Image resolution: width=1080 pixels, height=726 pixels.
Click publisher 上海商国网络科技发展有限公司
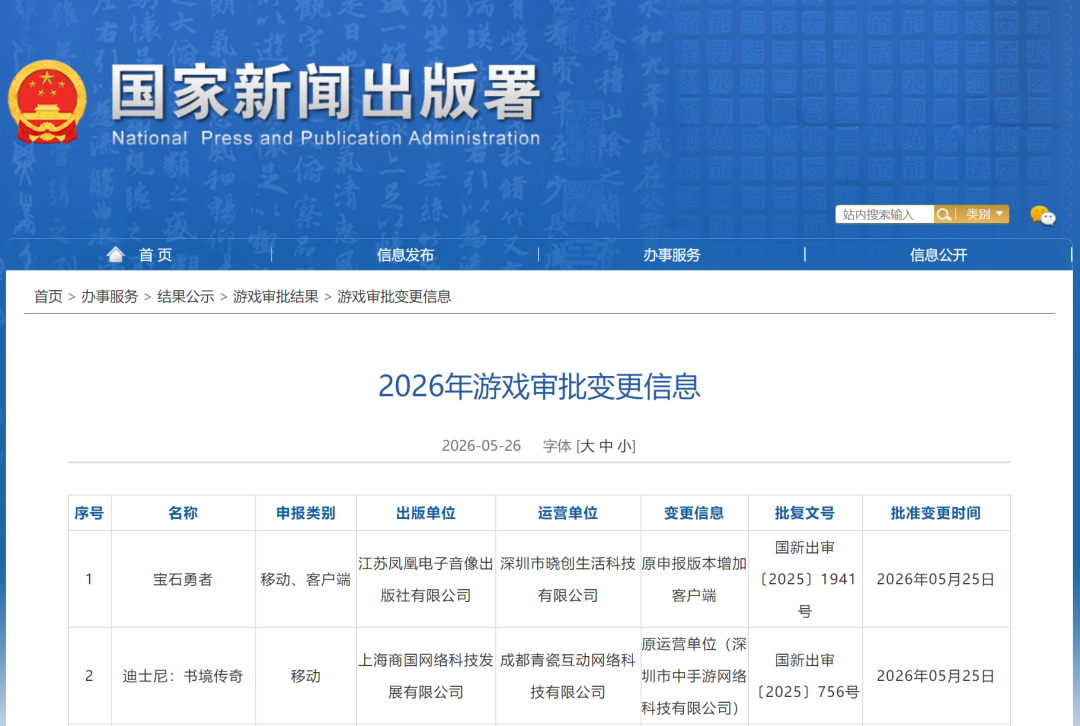coord(426,676)
